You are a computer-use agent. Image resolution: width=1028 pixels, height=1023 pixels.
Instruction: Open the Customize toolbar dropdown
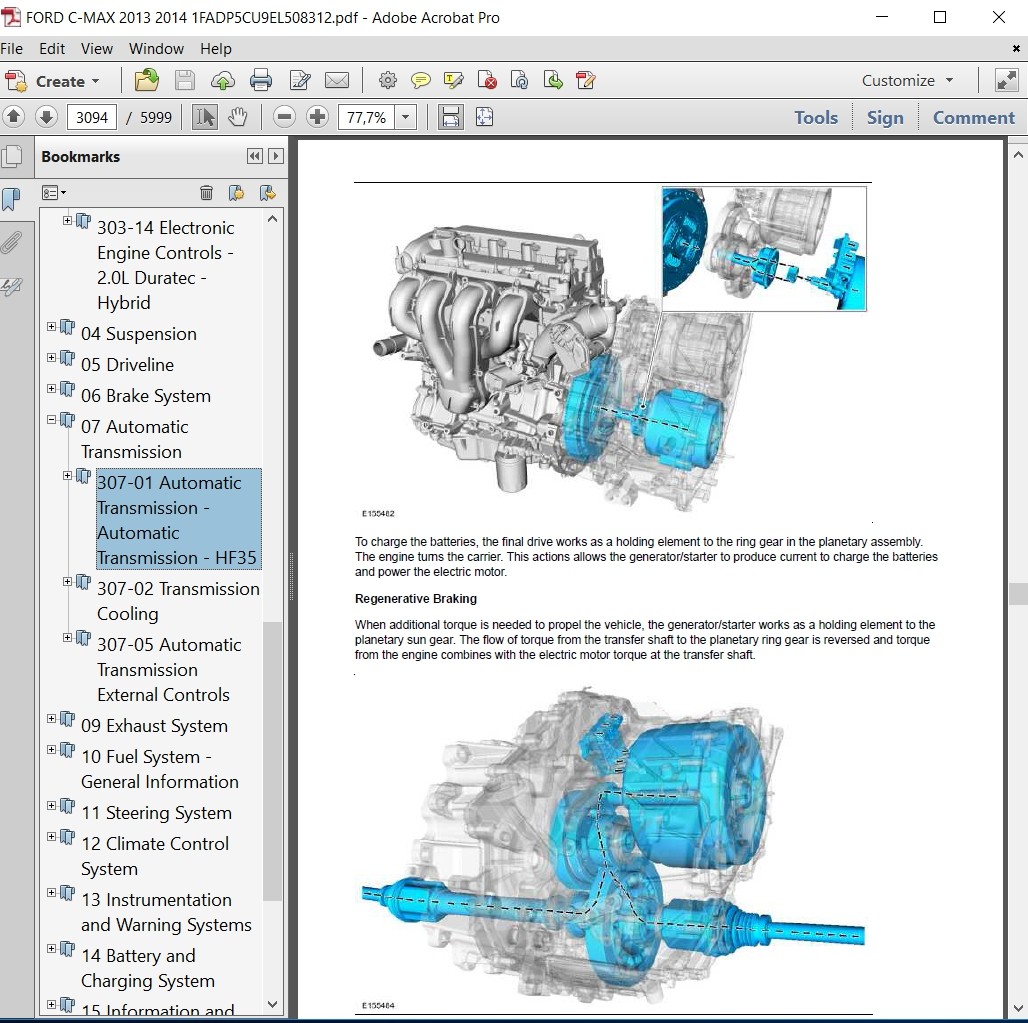click(907, 81)
